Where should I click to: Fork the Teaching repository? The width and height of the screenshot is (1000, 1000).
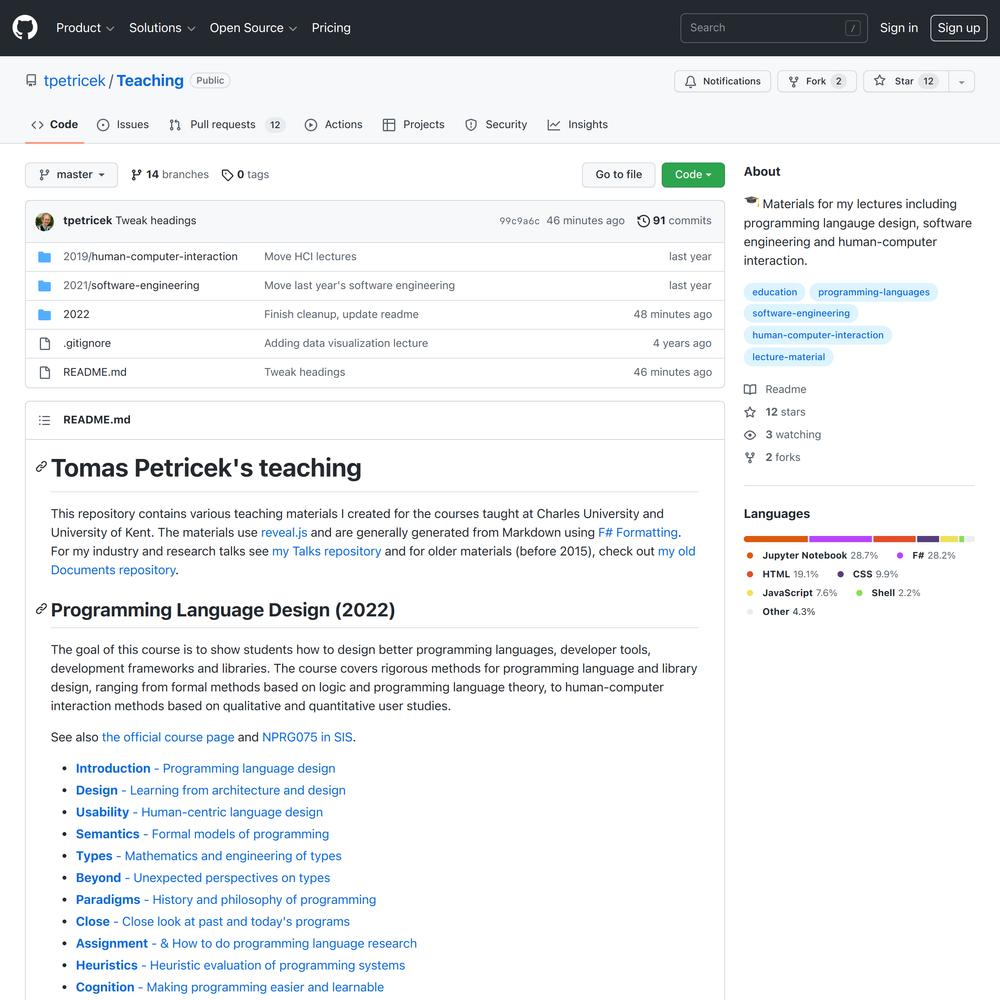pyautogui.click(x=817, y=81)
